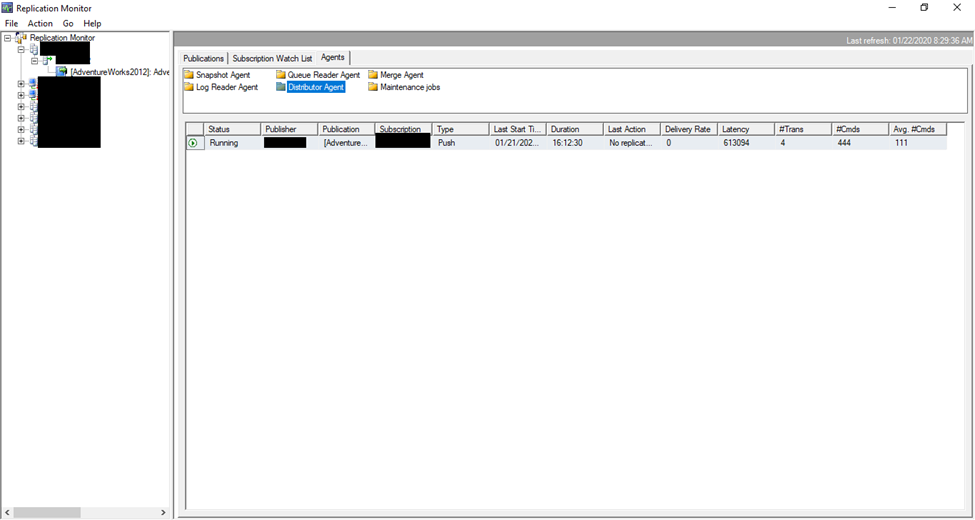Open the Merge Agent folder icon
975x520 pixels.
pos(373,75)
